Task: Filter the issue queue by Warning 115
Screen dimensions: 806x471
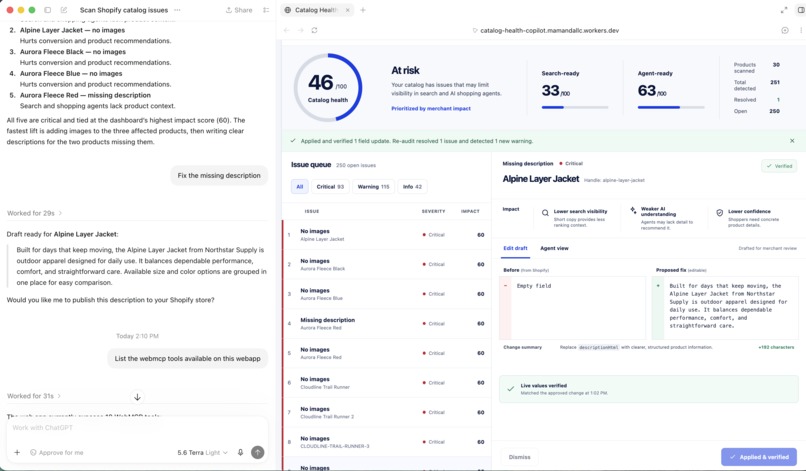Action: click(x=374, y=187)
